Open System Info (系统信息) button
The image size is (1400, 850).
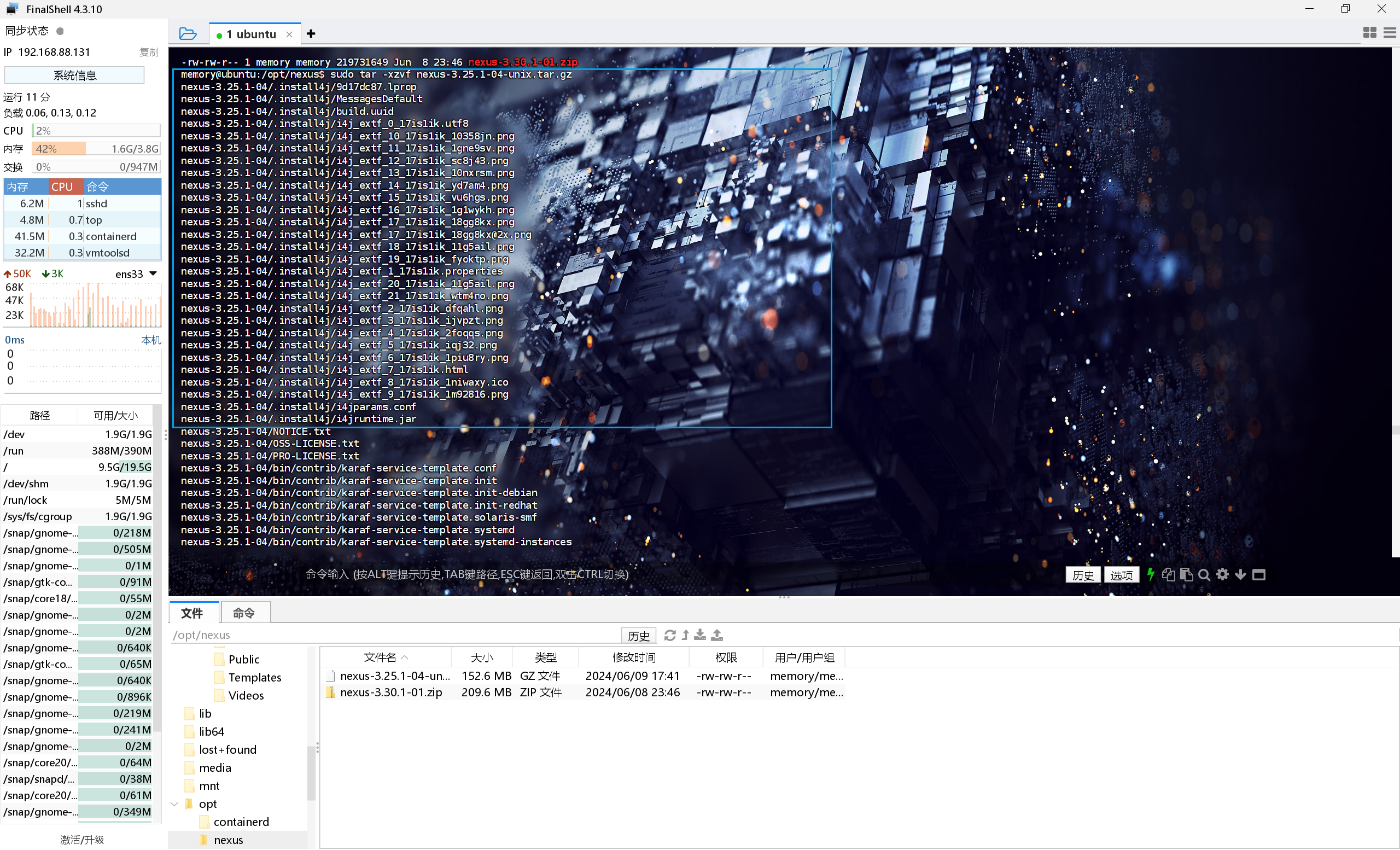(x=74, y=75)
